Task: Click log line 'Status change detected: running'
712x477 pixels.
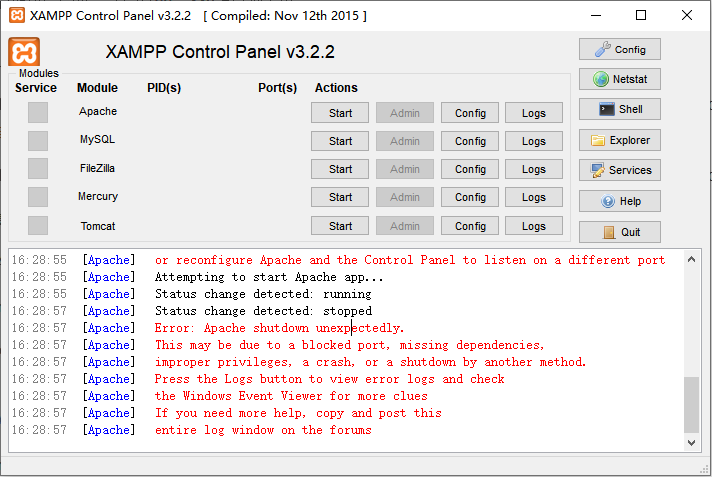Action: tap(263, 294)
